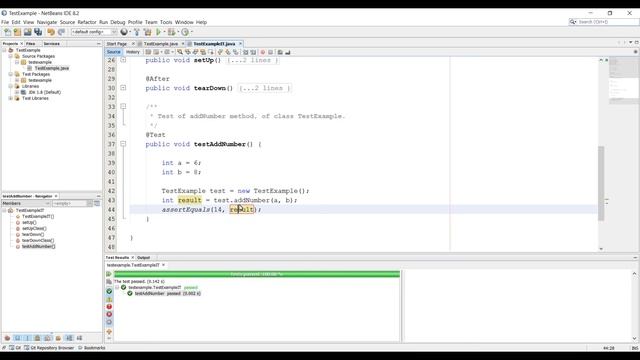Viewport: 640px width, 360px height.
Task: Click the Rerun tests green icon
Action: tap(109, 274)
